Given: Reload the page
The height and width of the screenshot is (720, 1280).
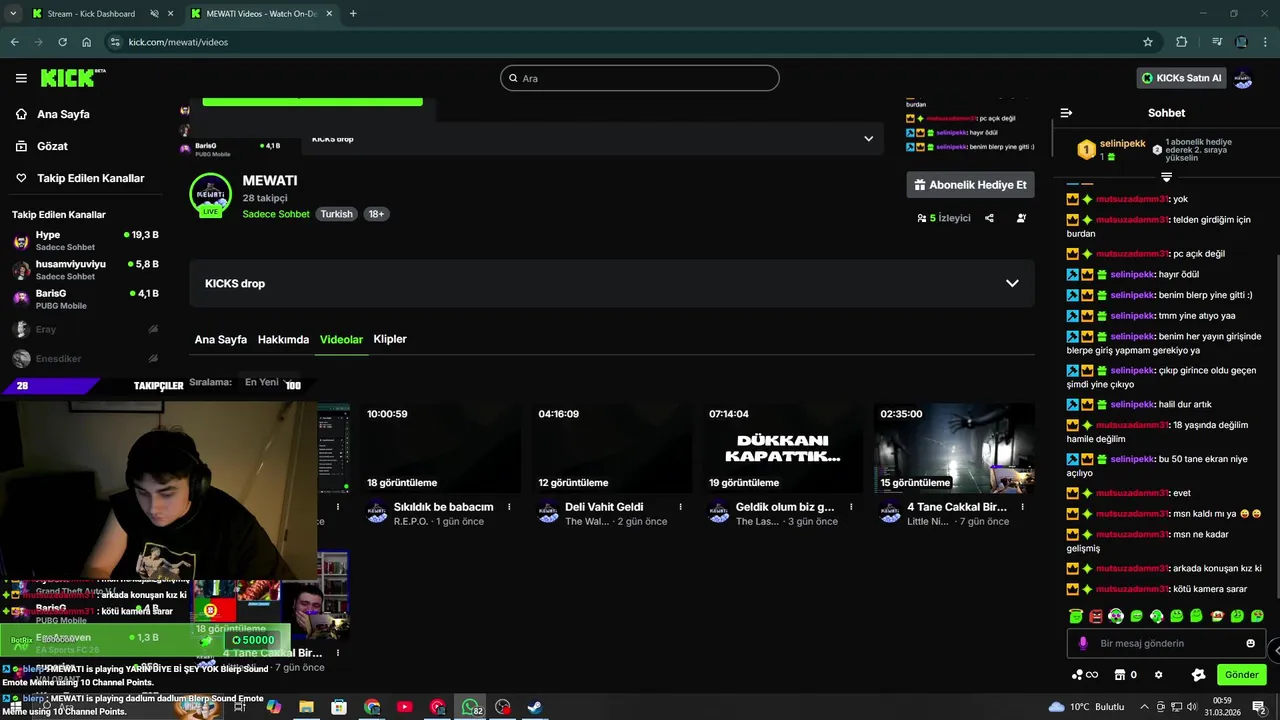Looking at the screenshot, I should point(62,42).
